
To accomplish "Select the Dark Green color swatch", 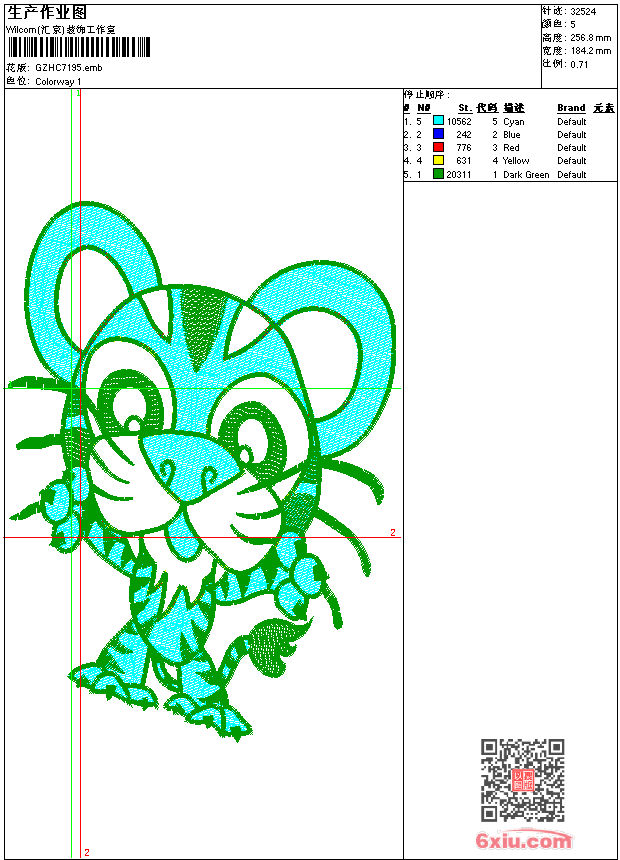I will (438, 174).
